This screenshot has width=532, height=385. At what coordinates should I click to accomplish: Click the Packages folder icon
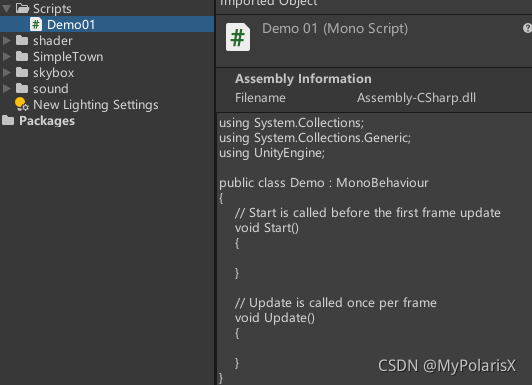8,120
